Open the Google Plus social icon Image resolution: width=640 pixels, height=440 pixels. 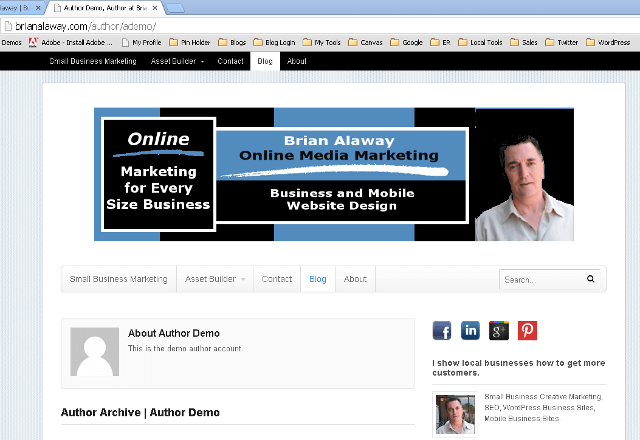coord(499,331)
